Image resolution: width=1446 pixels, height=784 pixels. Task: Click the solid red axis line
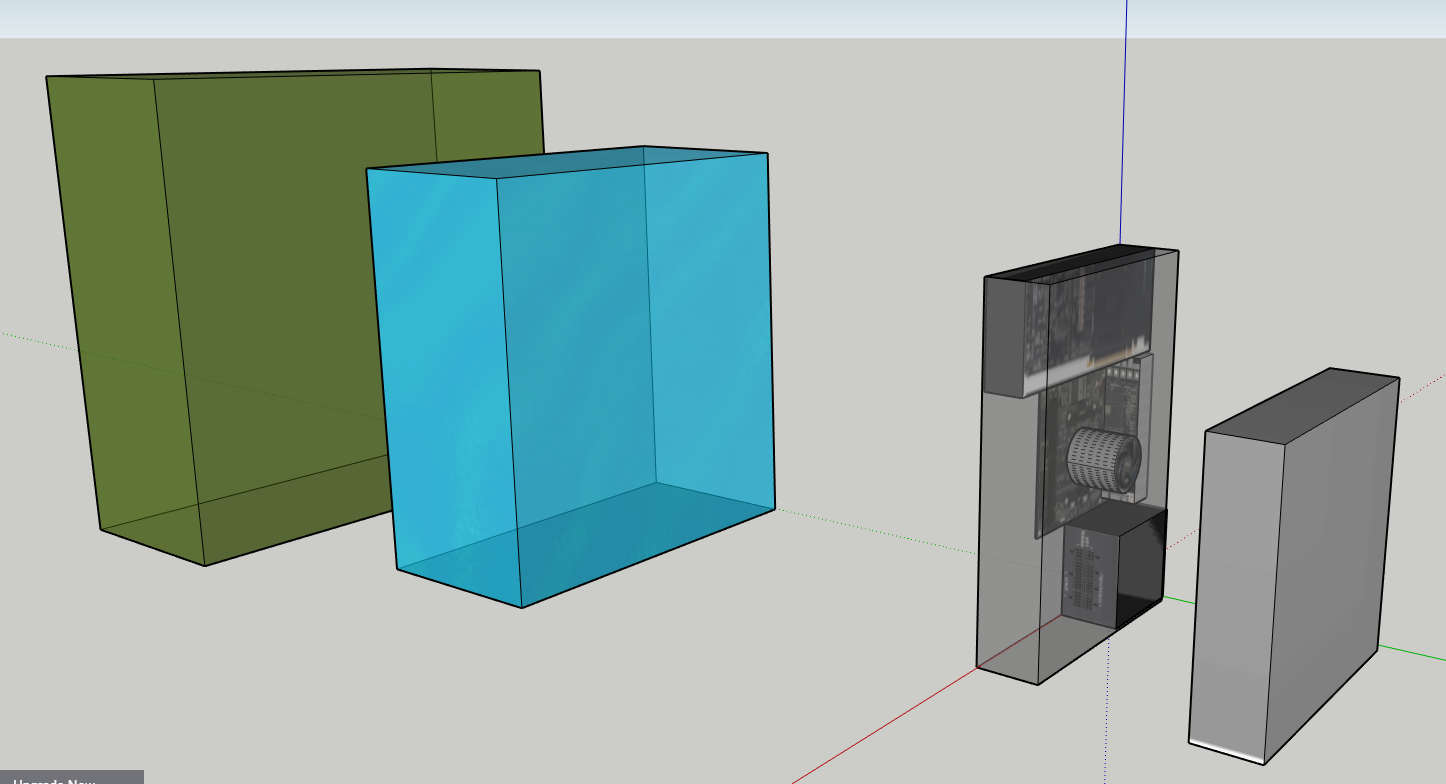tap(880, 730)
